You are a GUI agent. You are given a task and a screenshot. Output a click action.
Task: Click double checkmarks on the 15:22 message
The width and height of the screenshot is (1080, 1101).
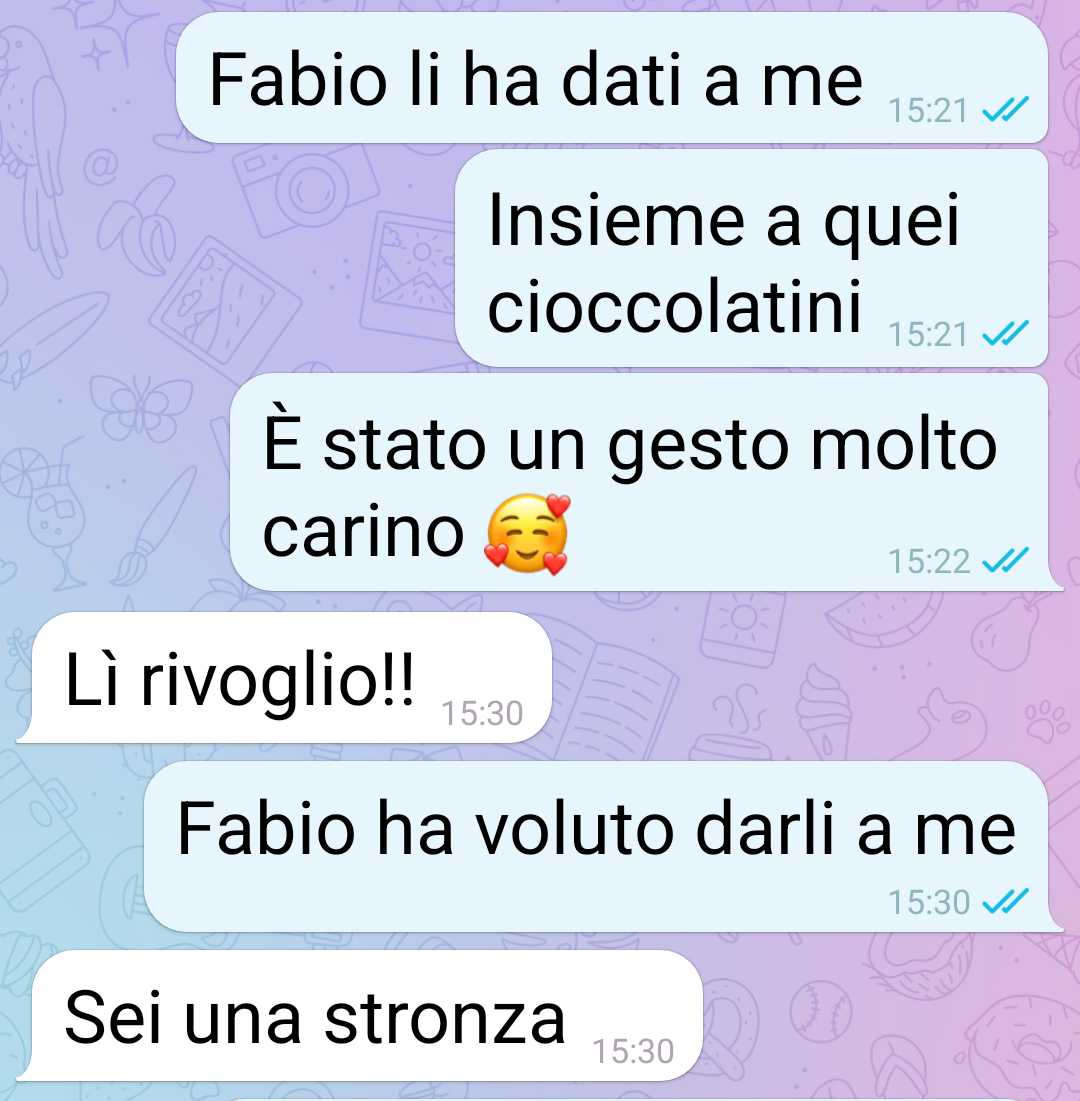[1005, 560]
